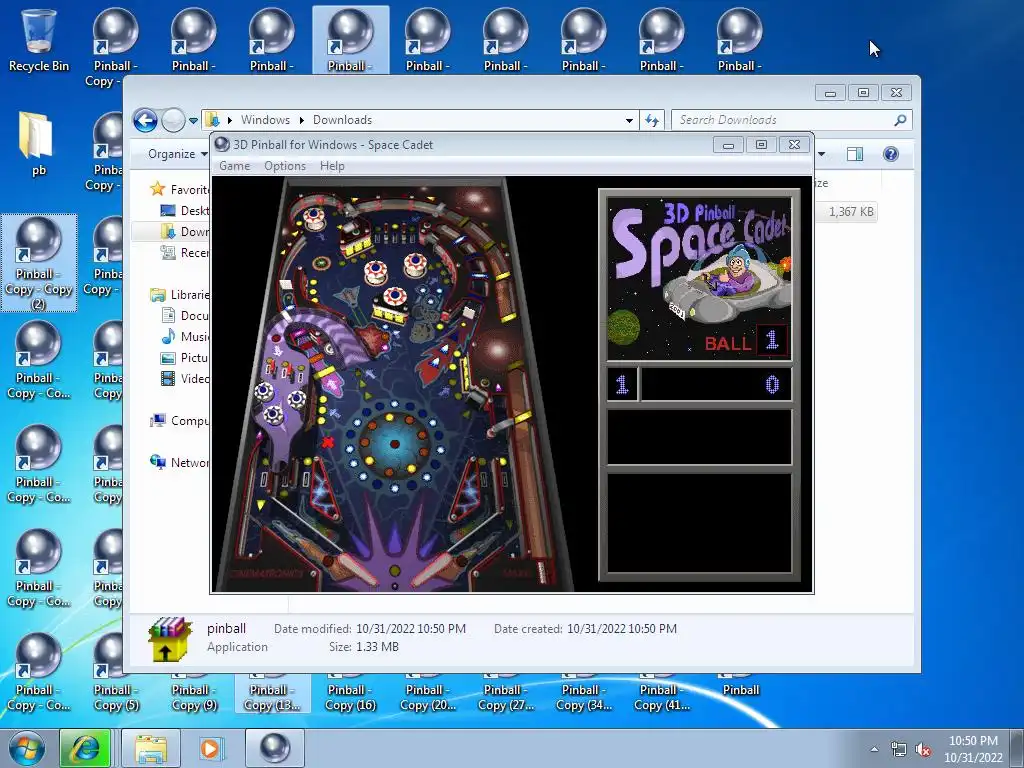Select Desktop under Favorites
Viewport: 1024px width, 768px height.
tap(185, 210)
